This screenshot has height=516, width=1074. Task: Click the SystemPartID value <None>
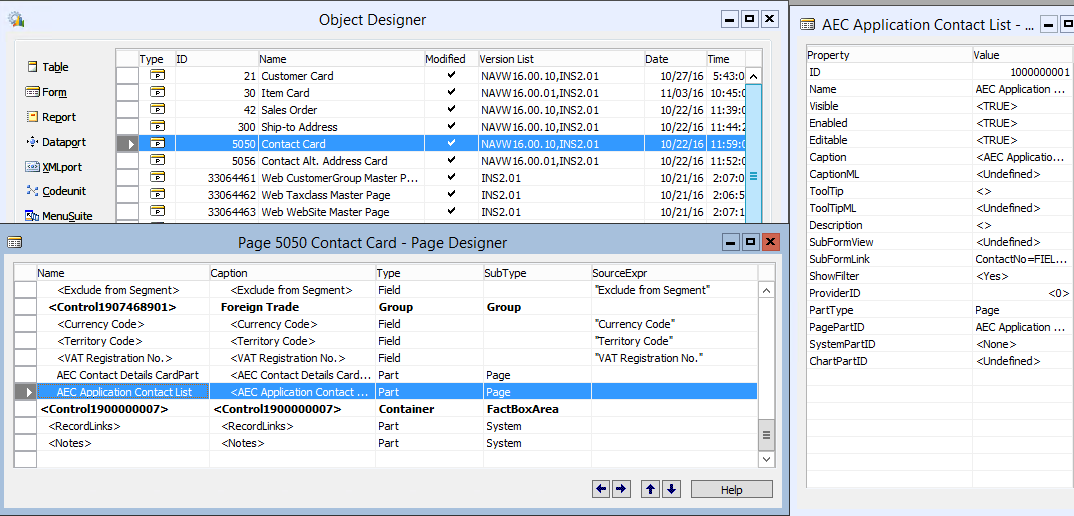click(1023, 344)
